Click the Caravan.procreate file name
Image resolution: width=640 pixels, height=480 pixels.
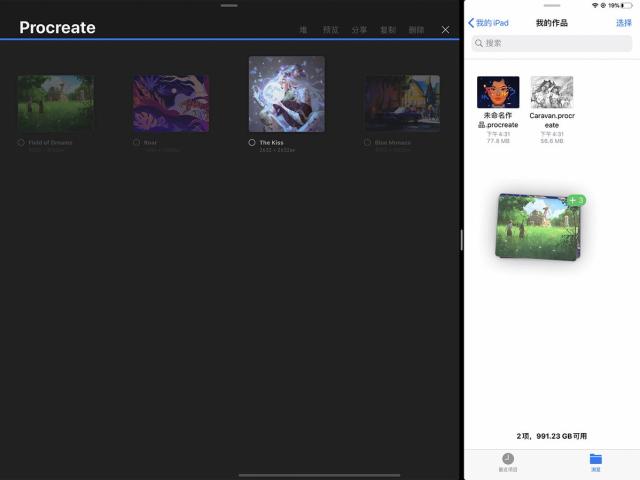click(x=552, y=120)
